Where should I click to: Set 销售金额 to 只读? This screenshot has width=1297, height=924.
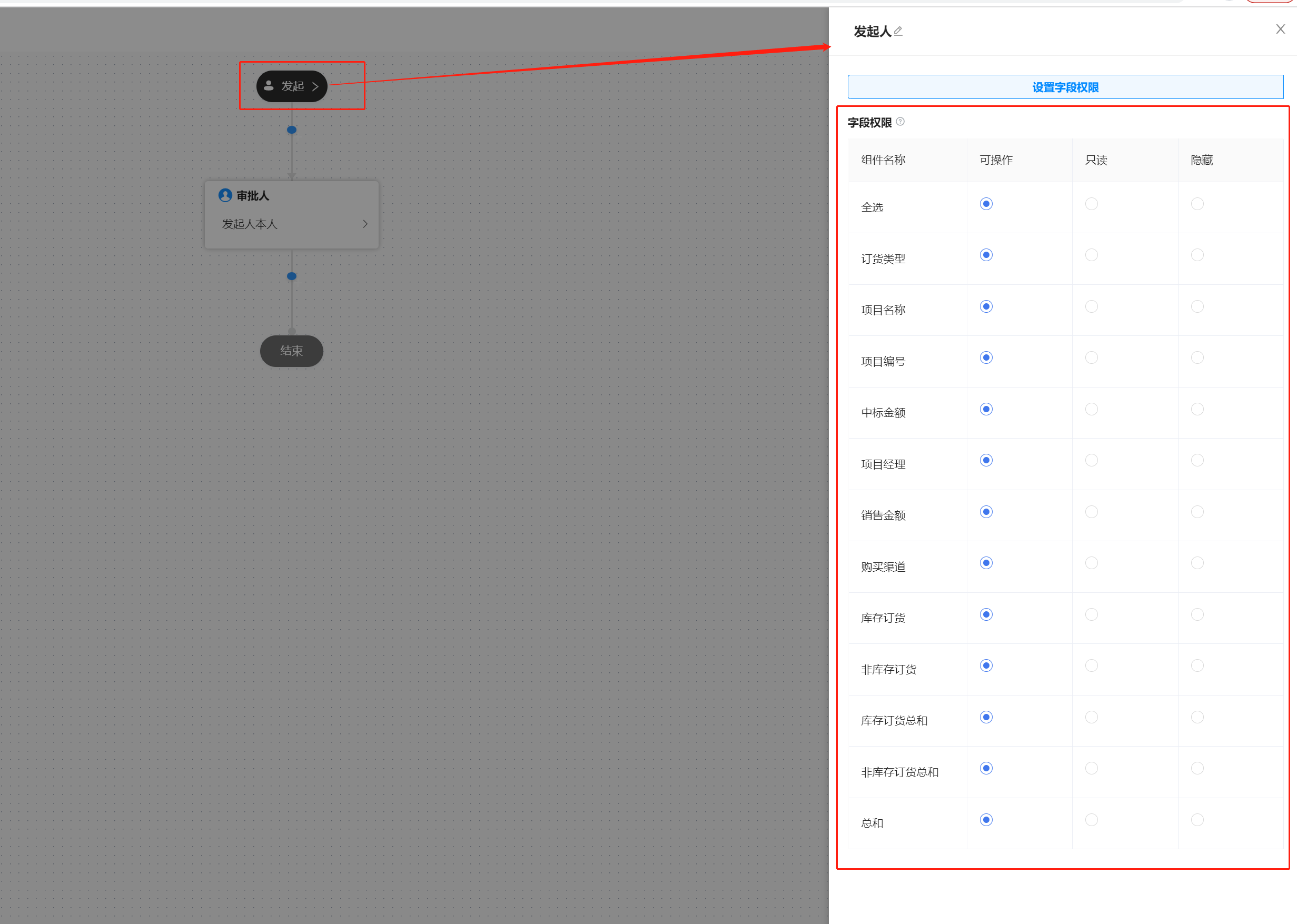click(x=1092, y=512)
